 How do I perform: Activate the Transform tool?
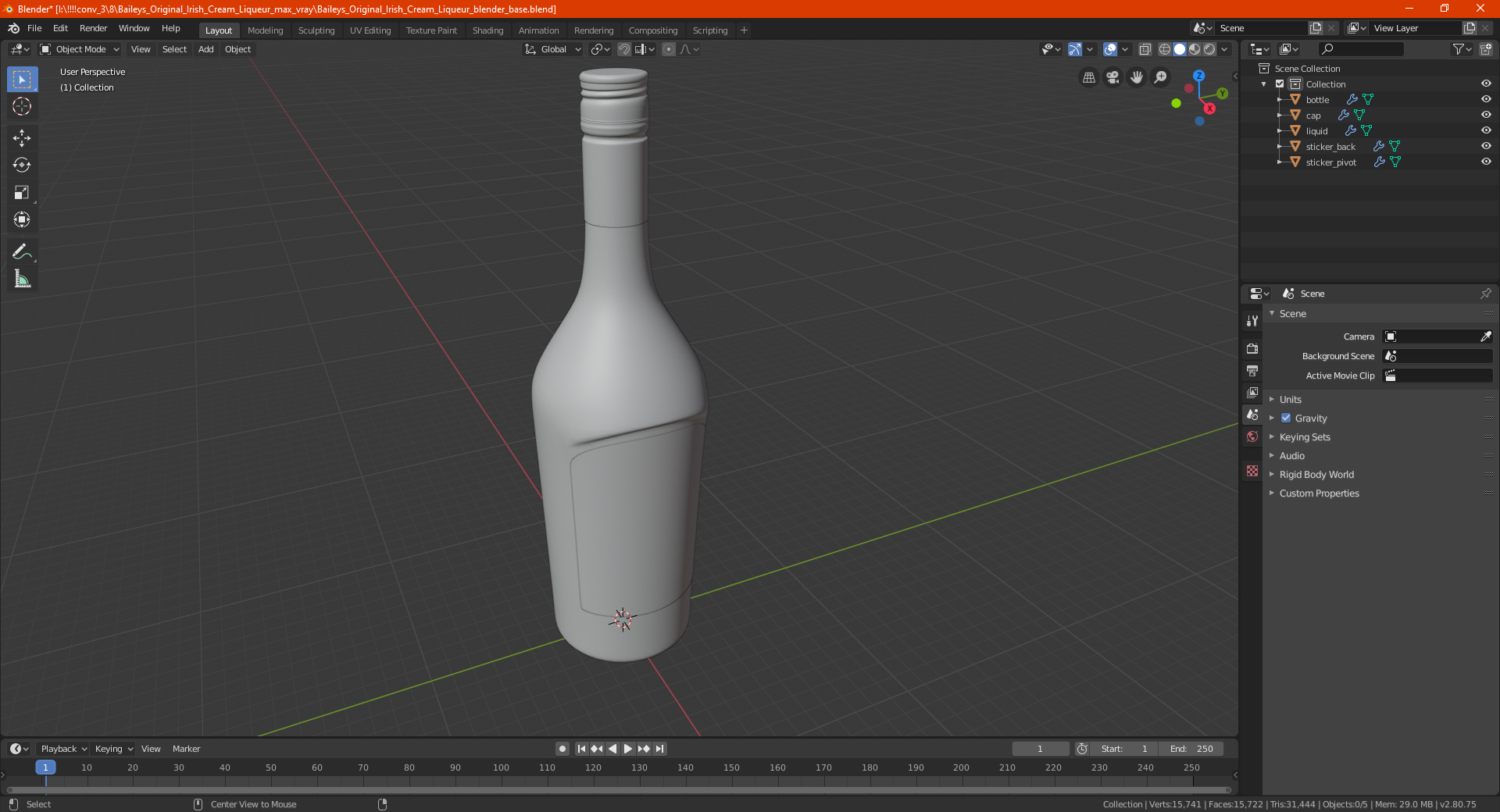pos(22,219)
